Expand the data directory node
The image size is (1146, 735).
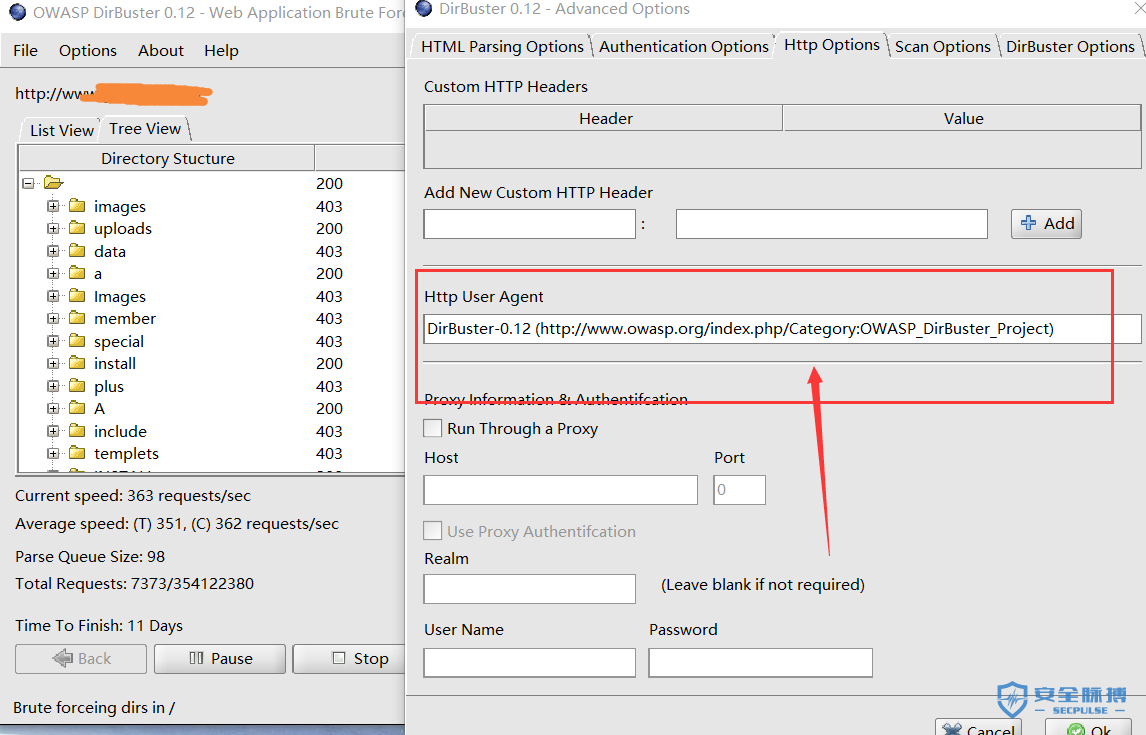[x=53, y=251]
